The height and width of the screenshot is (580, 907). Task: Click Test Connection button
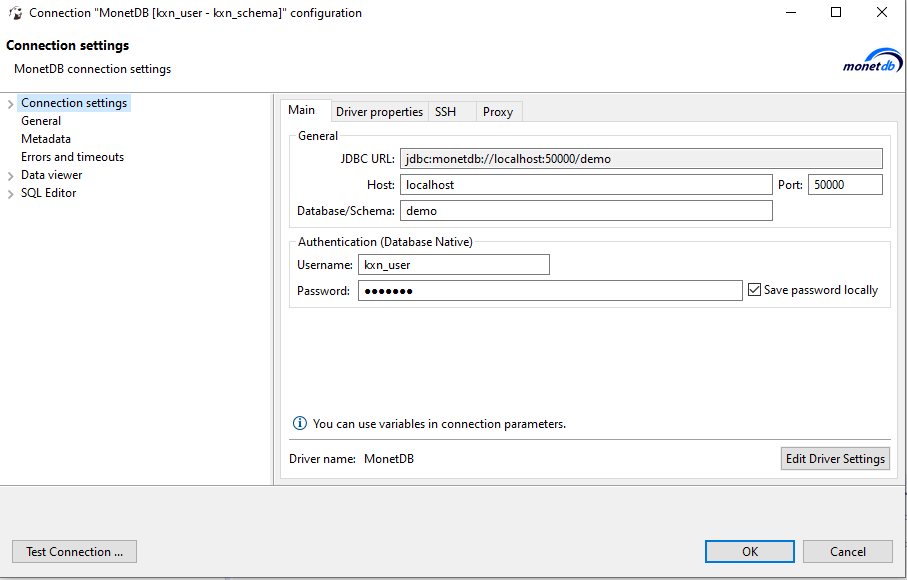75,552
